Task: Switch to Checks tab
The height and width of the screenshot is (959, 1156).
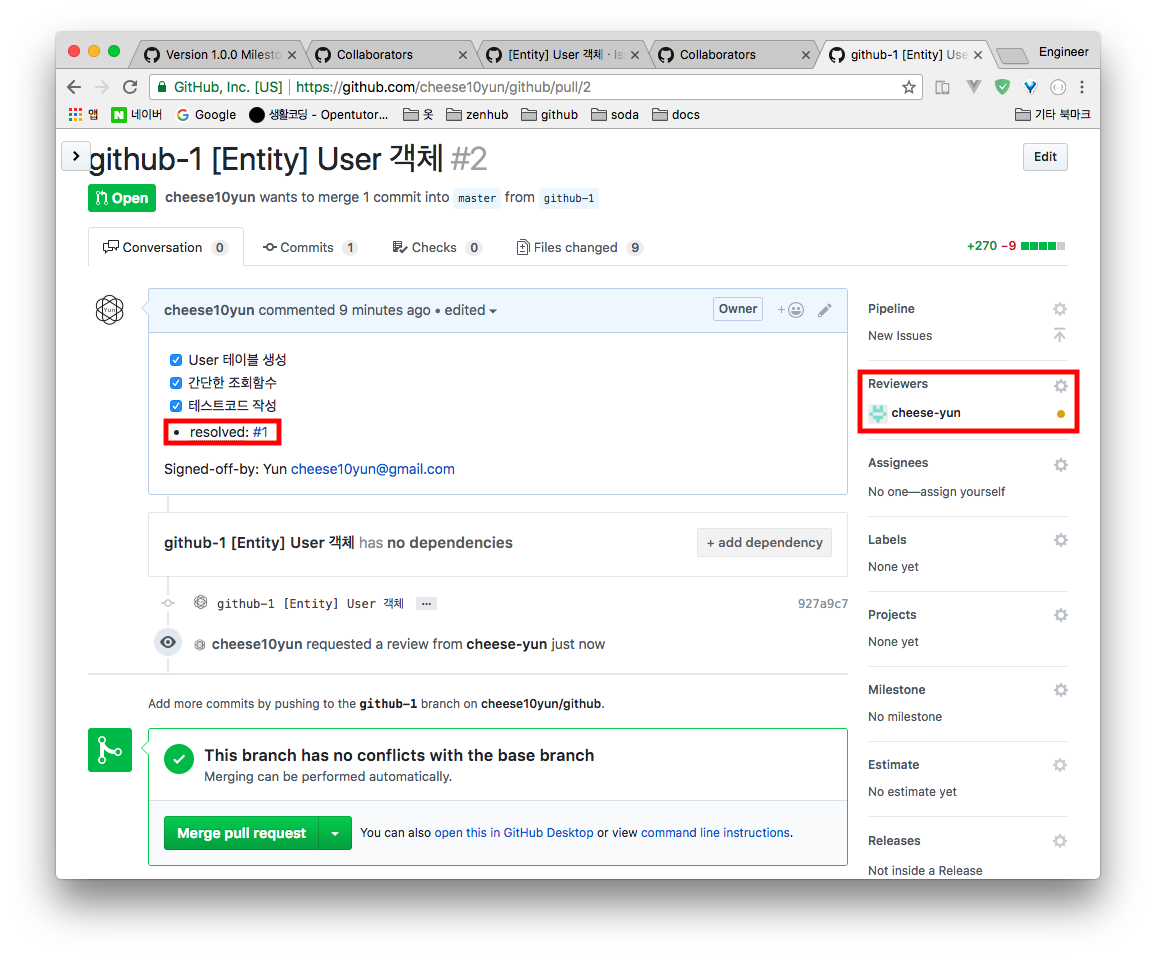Action: pyautogui.click(x=436, y=248)
